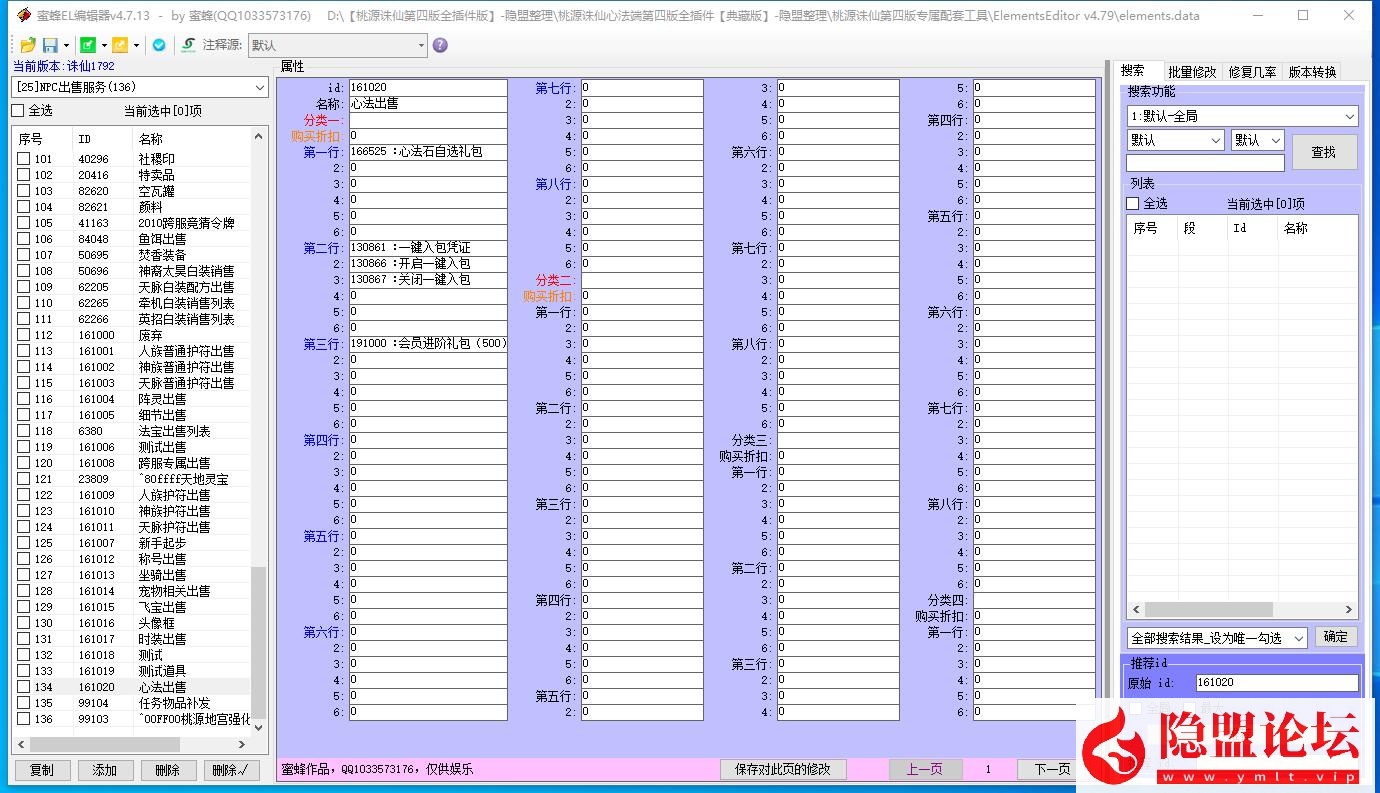Open a data file with the folder icon

(28, 45)
